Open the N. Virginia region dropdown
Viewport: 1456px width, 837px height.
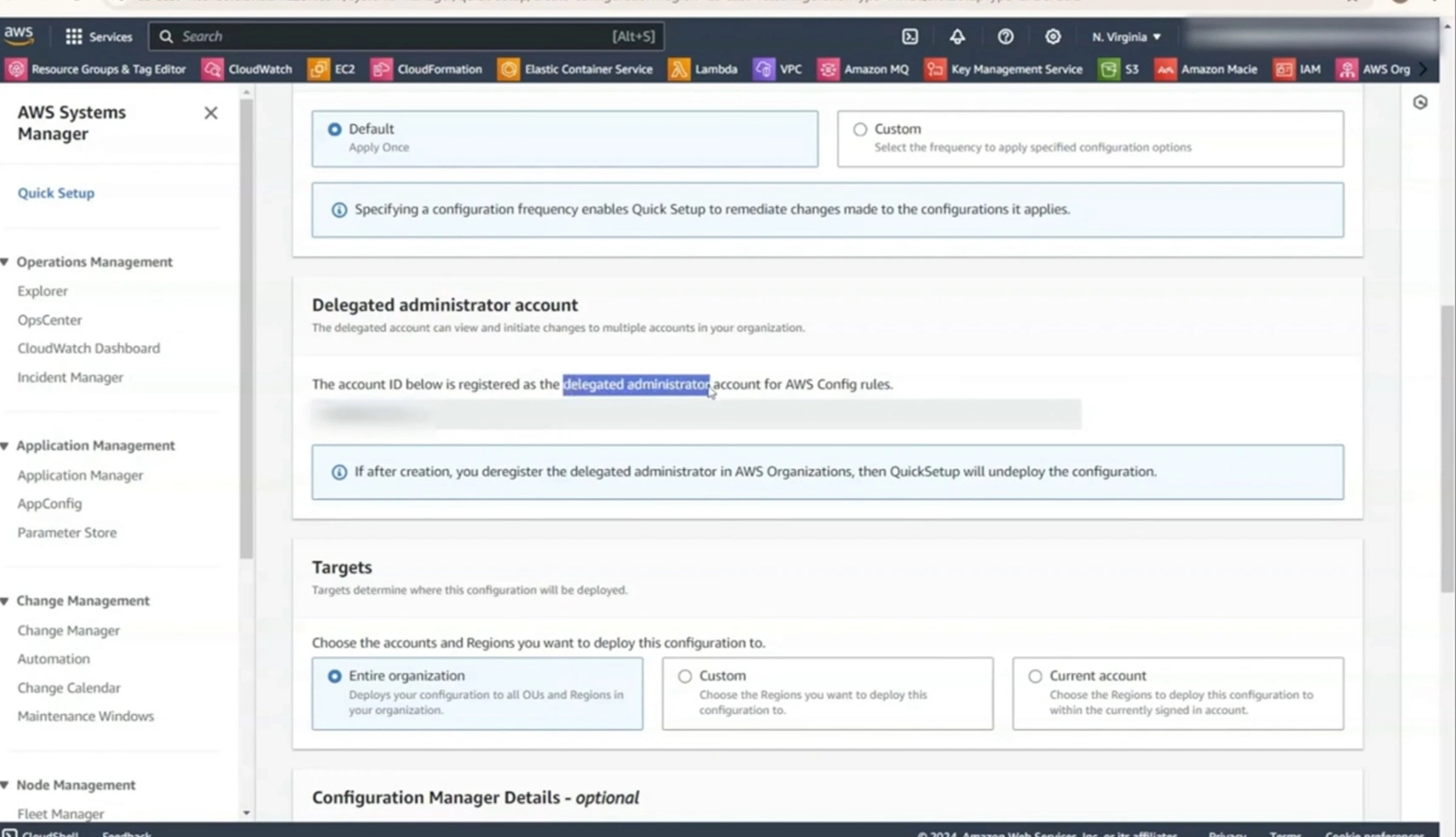pyautogui.click(x=1125, y=37)
